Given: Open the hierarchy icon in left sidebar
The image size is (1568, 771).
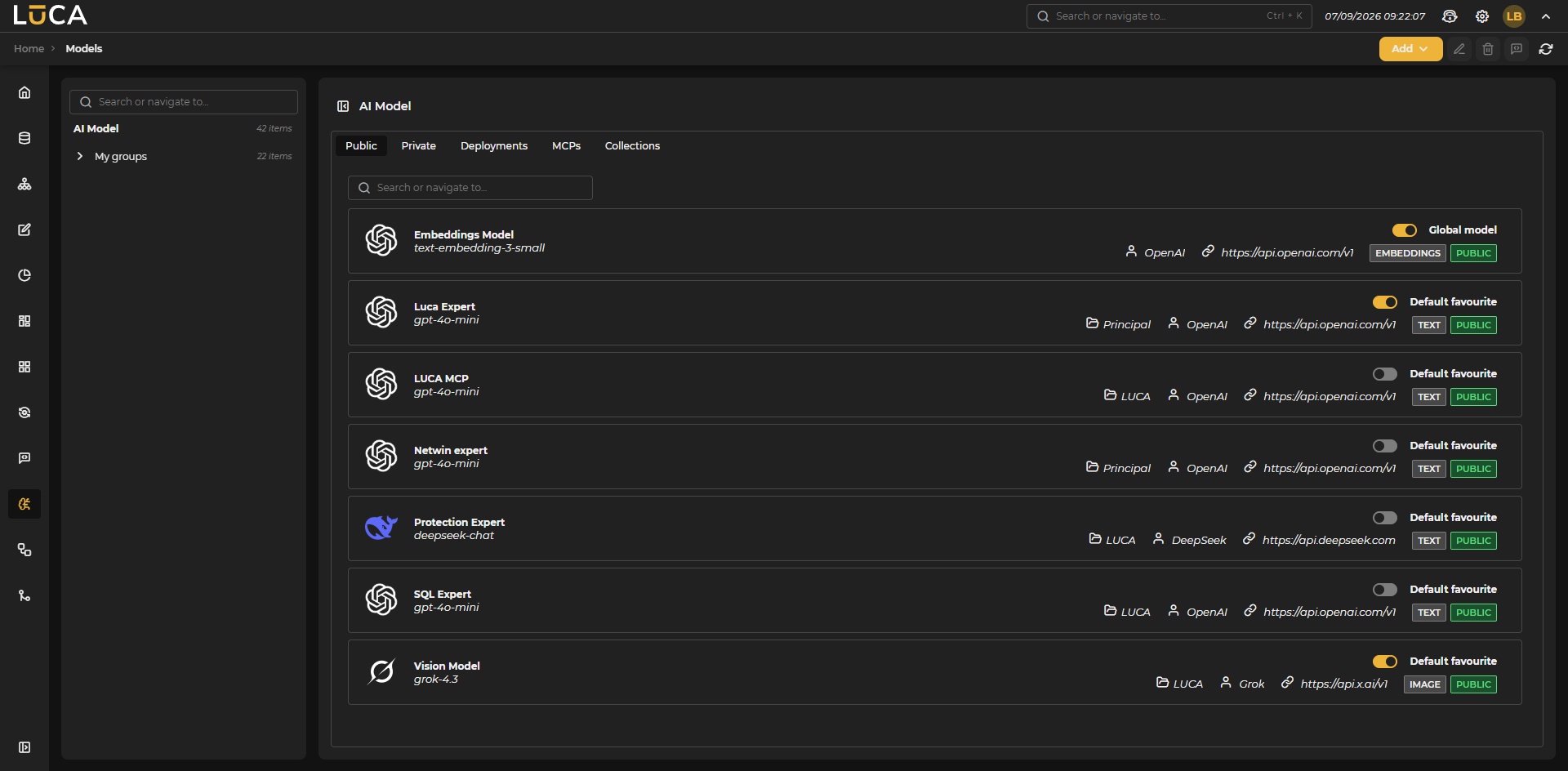Looking at the screenshot, I should (24, 184).
